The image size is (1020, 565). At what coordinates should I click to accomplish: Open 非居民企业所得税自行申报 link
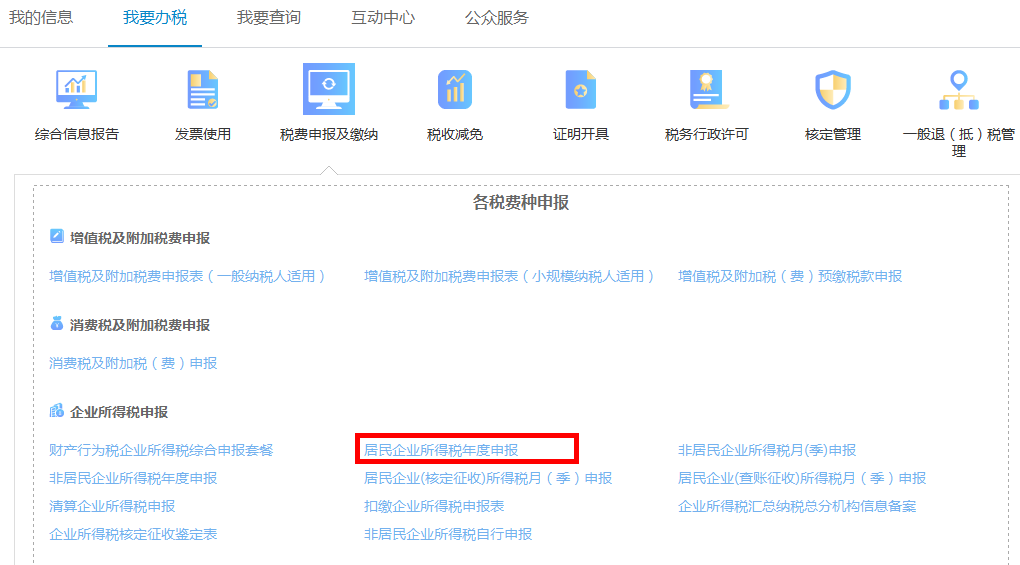coord(448,534)
